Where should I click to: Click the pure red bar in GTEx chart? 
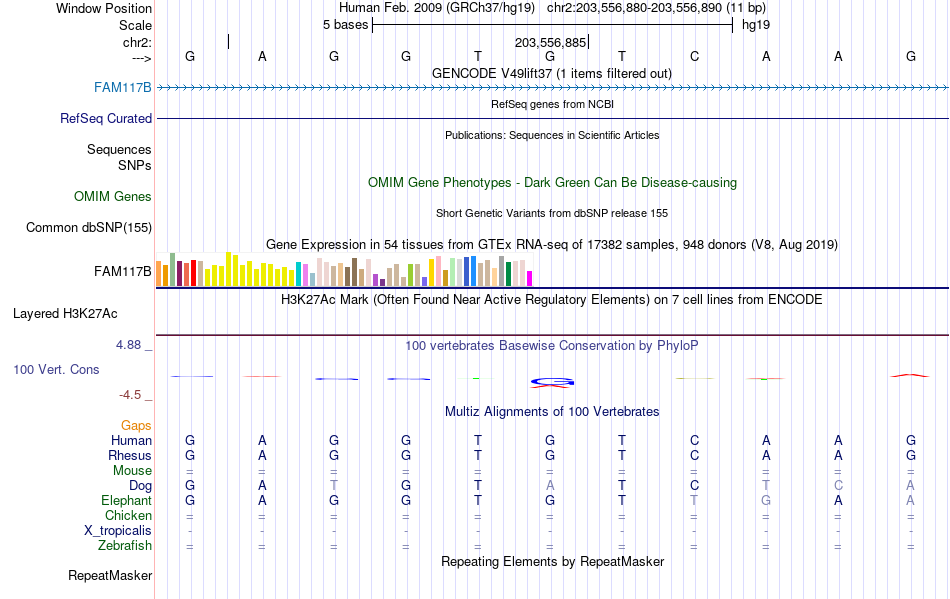[193, 273]
